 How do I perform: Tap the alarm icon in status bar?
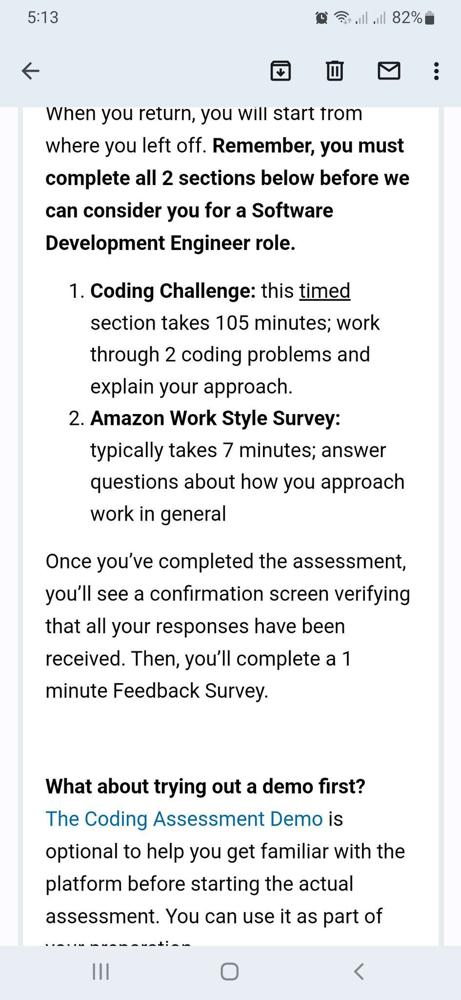[322, 18]
